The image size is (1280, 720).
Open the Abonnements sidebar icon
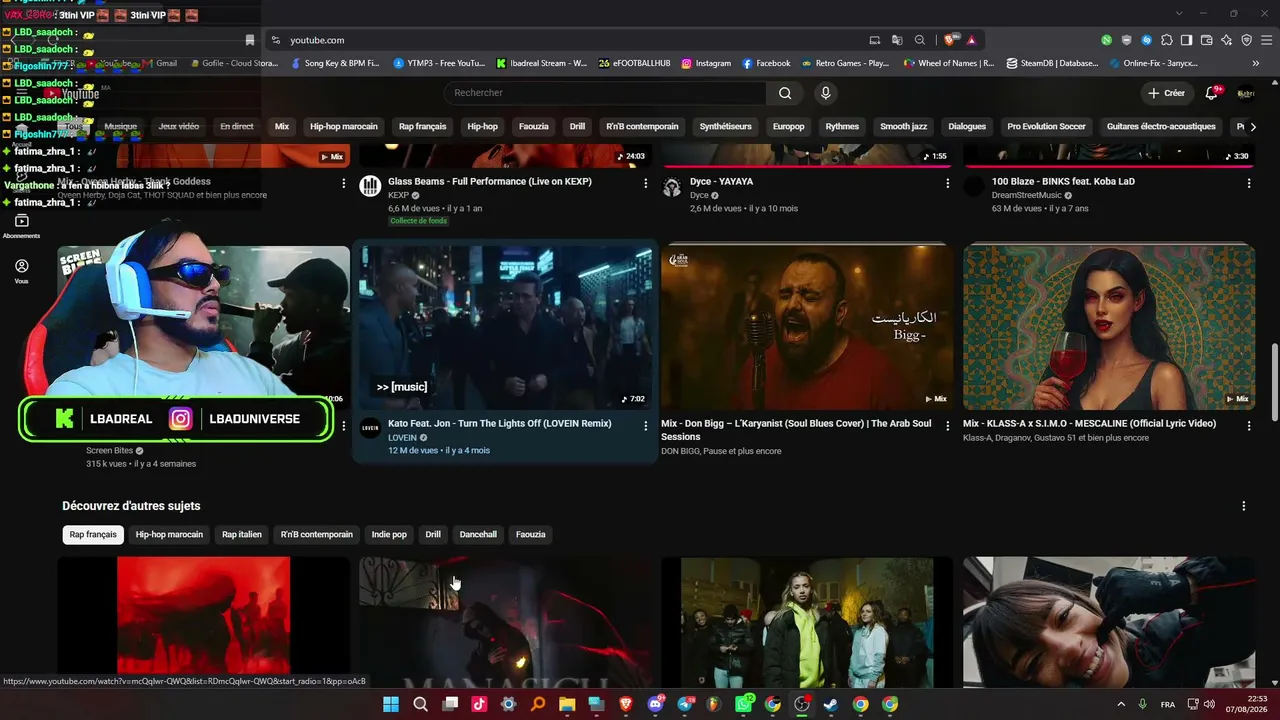22,226
